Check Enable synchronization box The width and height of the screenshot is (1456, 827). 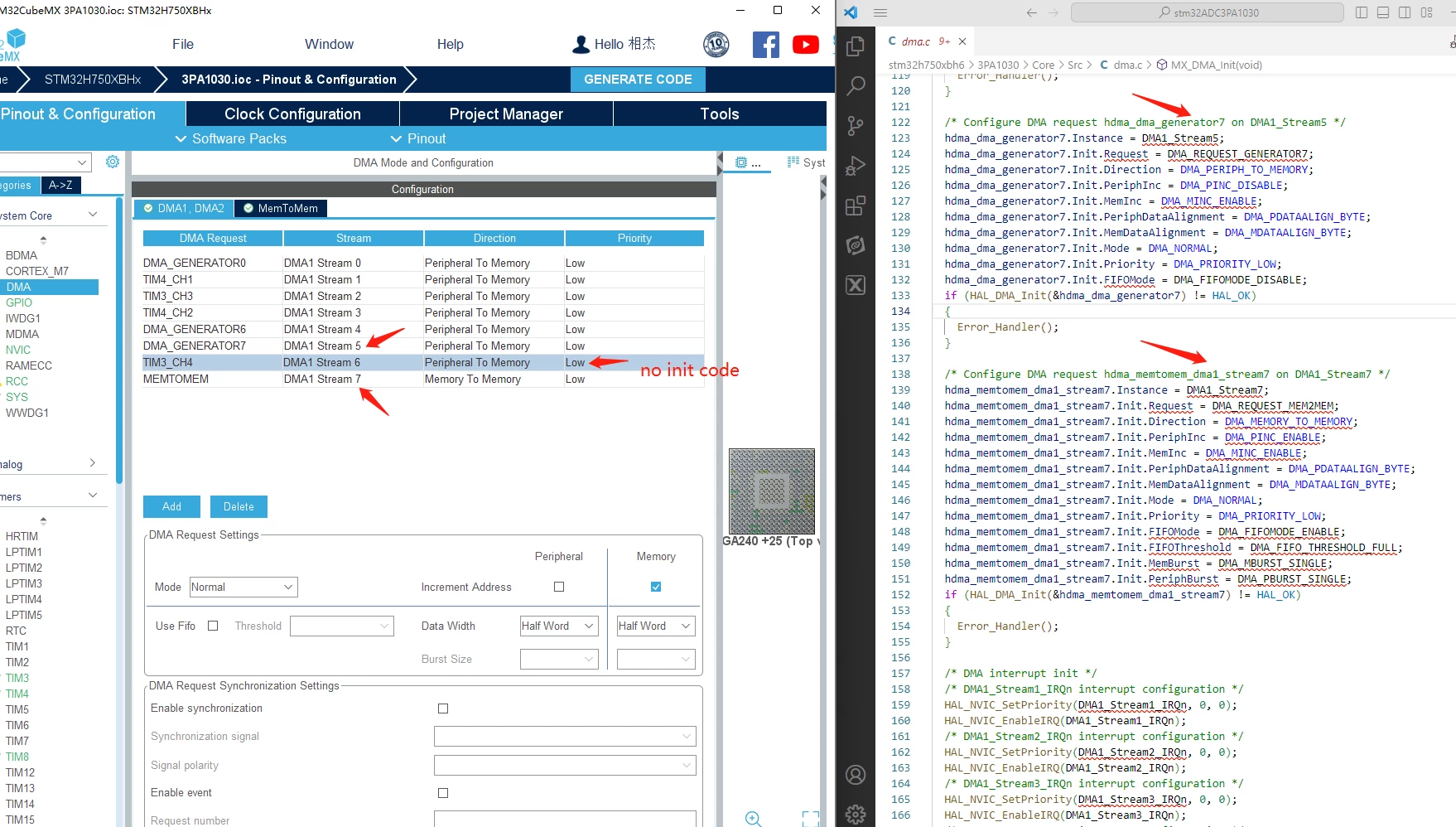pyautogui.click(x=443, y=709)
